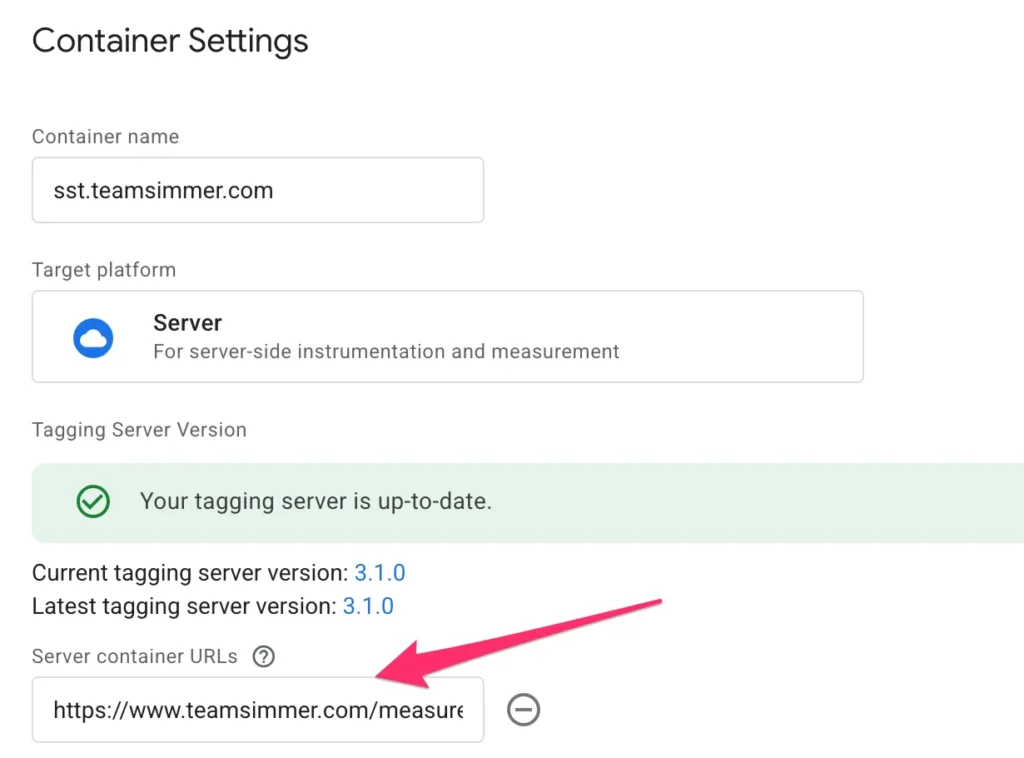Select the Server target platform card

[447, 337]
